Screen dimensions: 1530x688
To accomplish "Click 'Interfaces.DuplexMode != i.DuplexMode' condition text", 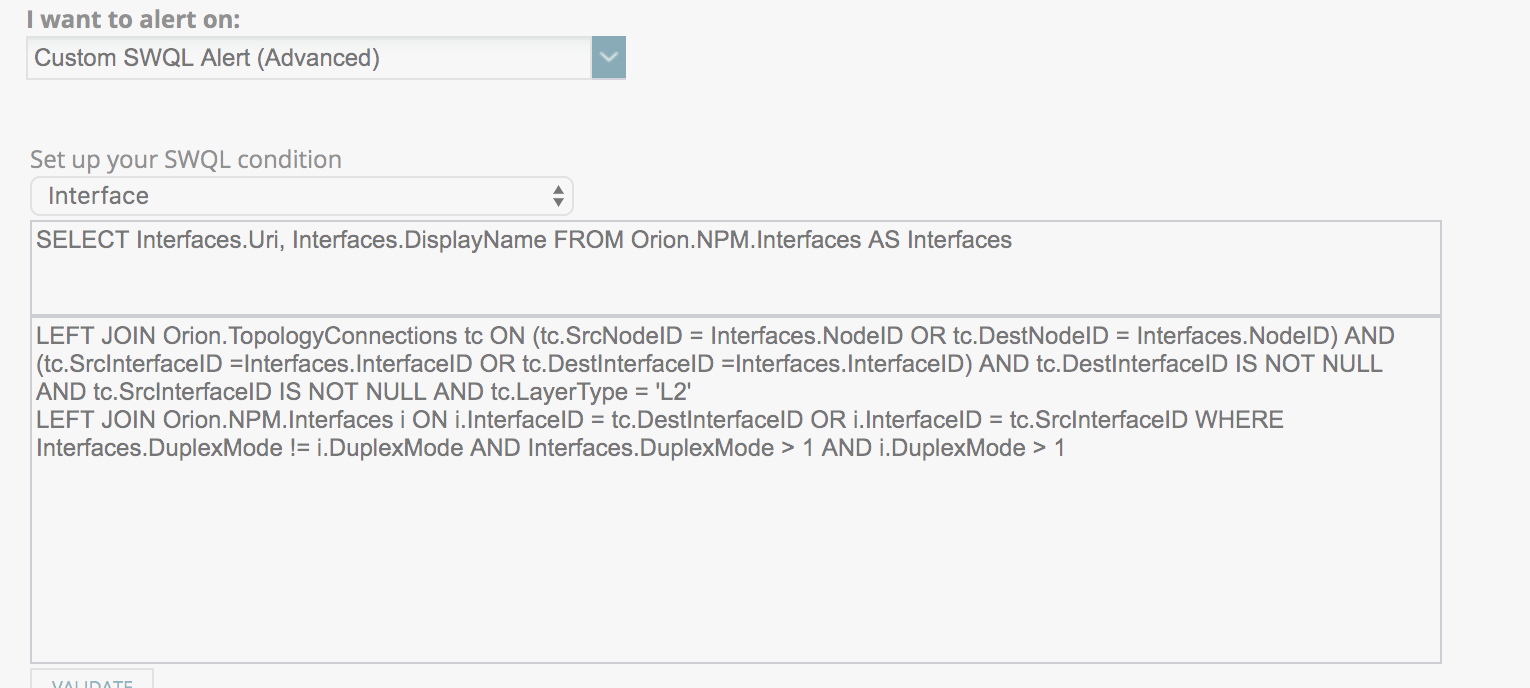I will [x=249, y=449].
